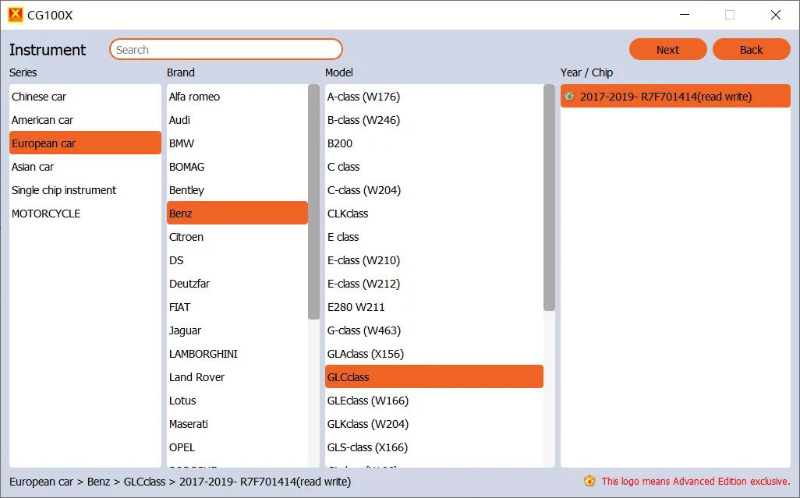
Task: Select A-class (W176) model
Action: tap(363, 97)
